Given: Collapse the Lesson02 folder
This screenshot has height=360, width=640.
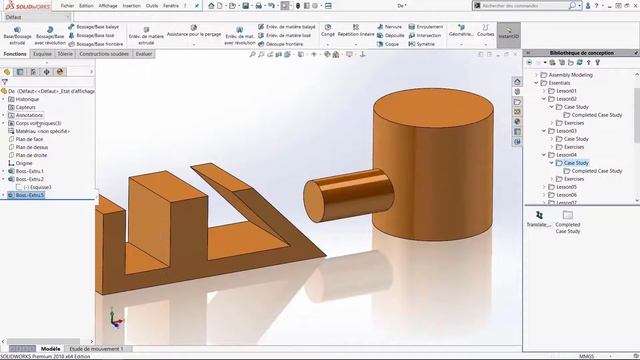Looking at the screenshot, I should pyautogui.click(x=544, y=99).
